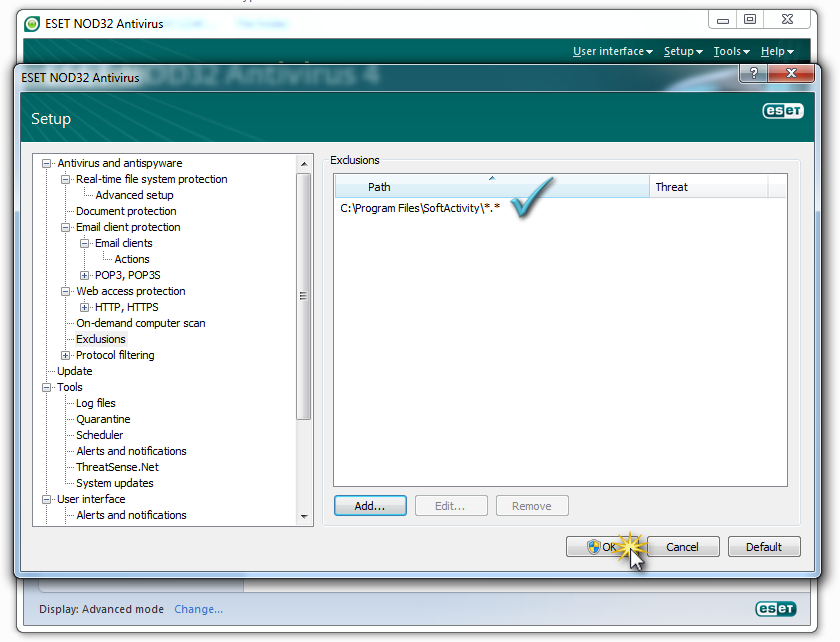Click the tree scrollbar down arrow

tap(304, 517)
